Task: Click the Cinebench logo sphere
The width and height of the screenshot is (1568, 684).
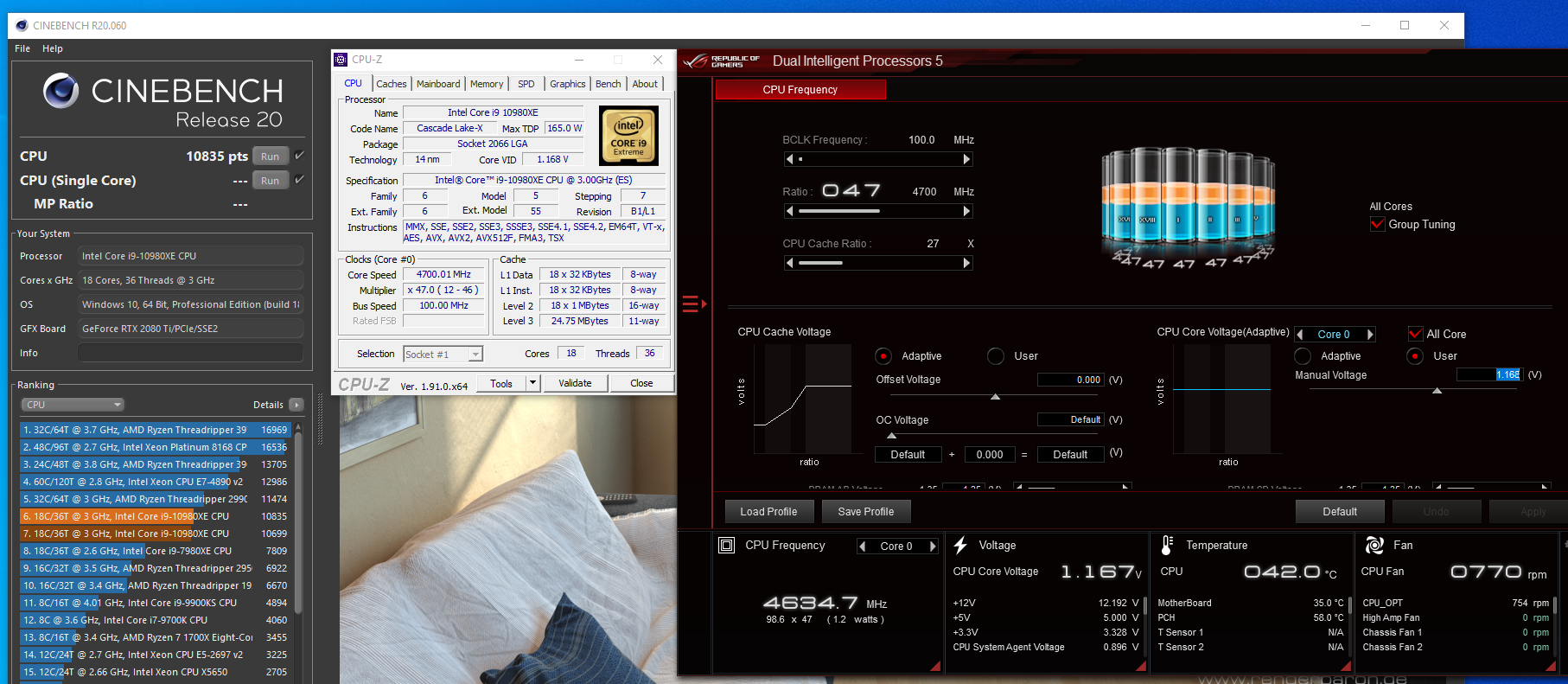Action: tap(61, 90)
